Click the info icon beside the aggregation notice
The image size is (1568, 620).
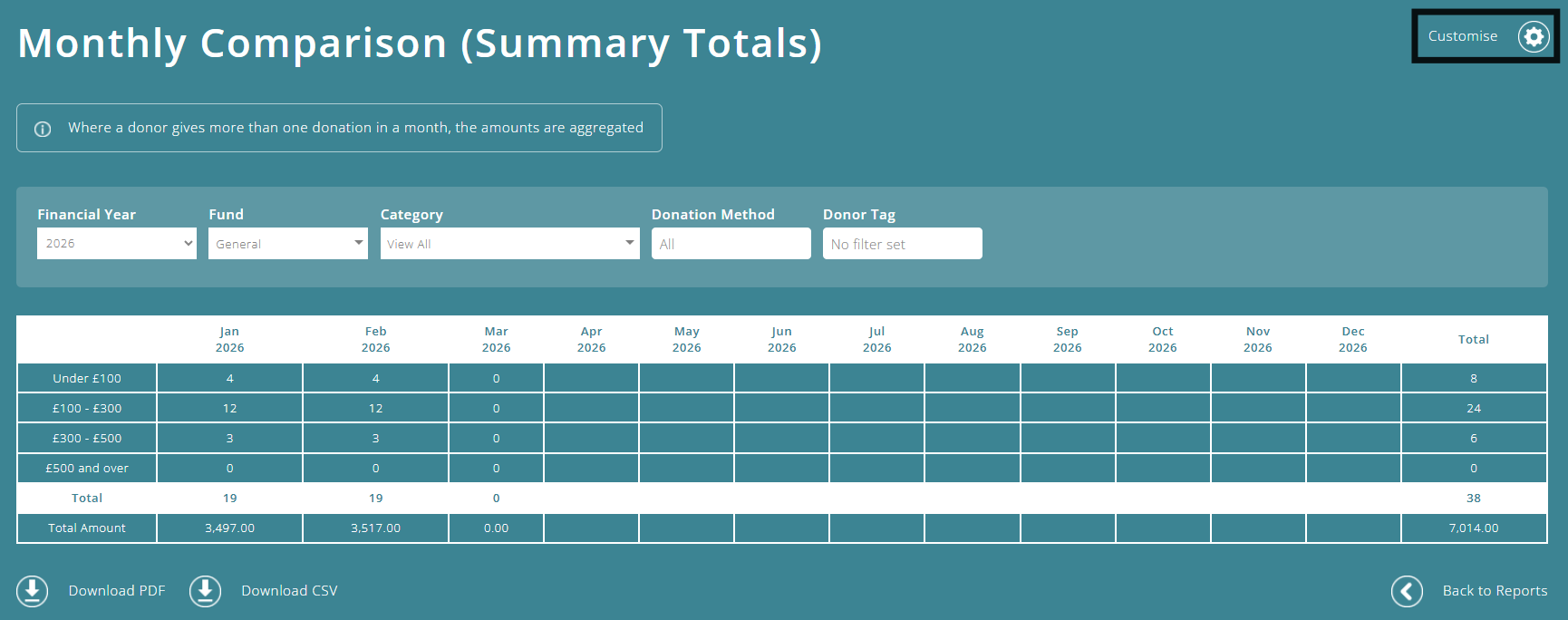pos(43,129)
